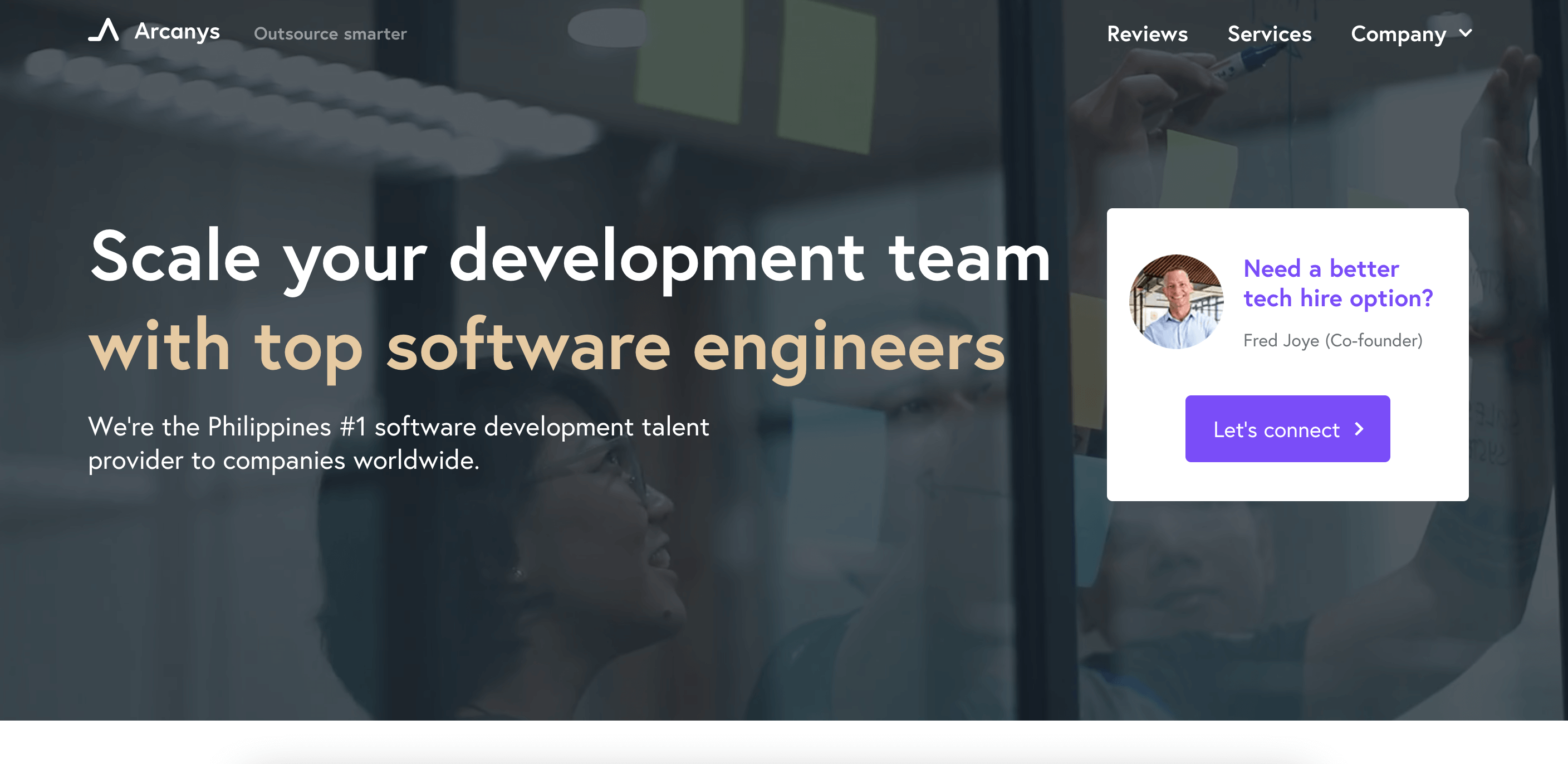Click 'We're the Philippines #1 software' paragraph
The width and height of the screenshot is (1568, 764).
click(x=399, y=443)
